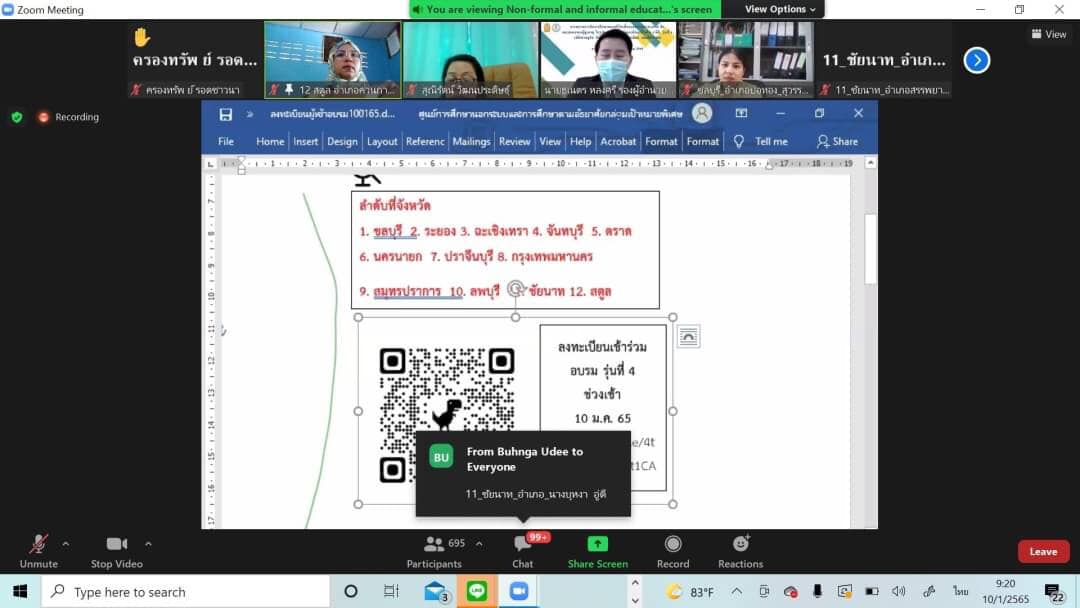Expand video options arrow beside Stop Video
The image size is (1080, 608).
(148, 544)
